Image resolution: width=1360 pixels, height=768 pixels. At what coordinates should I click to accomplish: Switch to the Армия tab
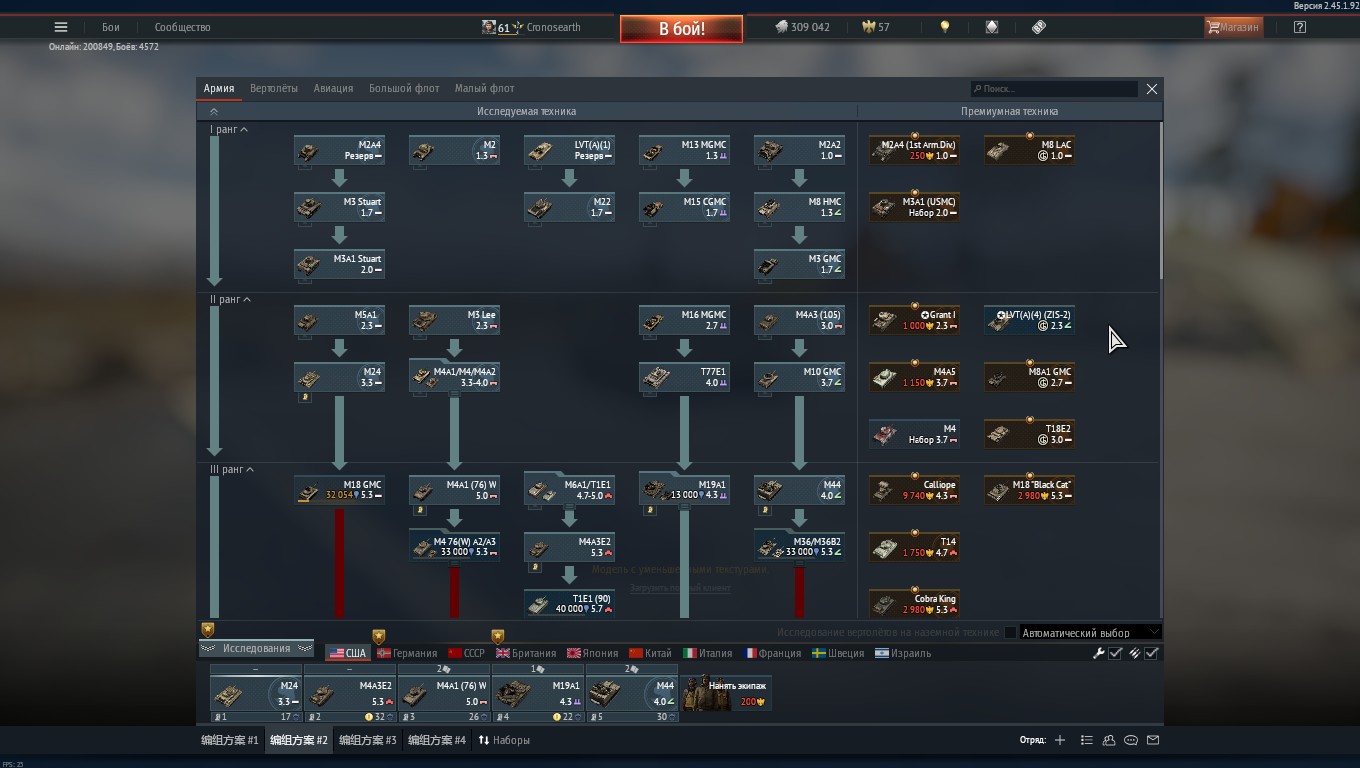pos(219,88)
